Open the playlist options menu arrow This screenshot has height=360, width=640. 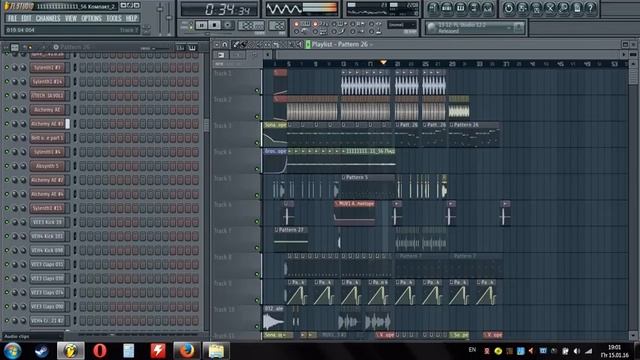pos(217,44)
